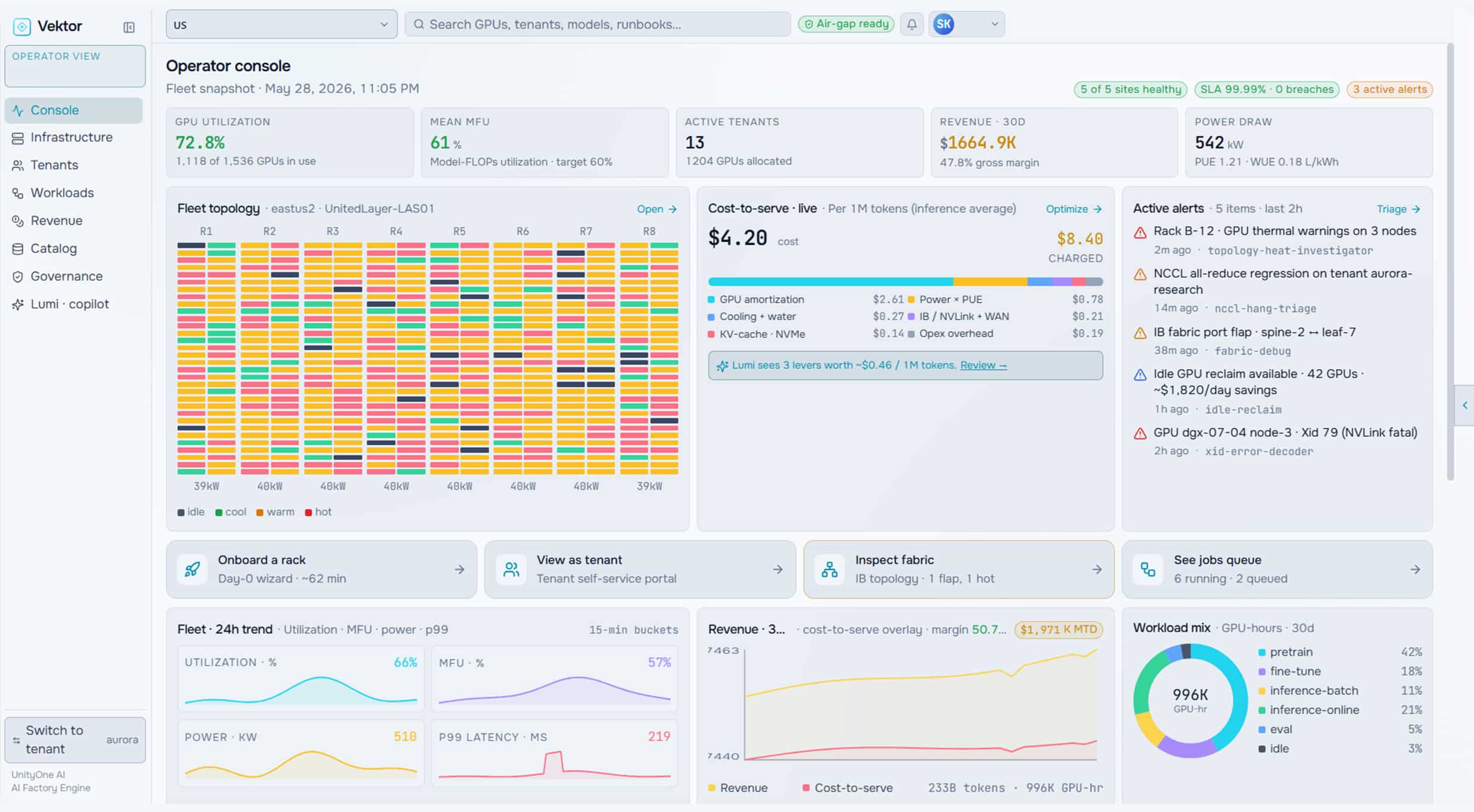Toggle the Air-gap ready badge
This screenshot has width=1474, height=812.
846,24
